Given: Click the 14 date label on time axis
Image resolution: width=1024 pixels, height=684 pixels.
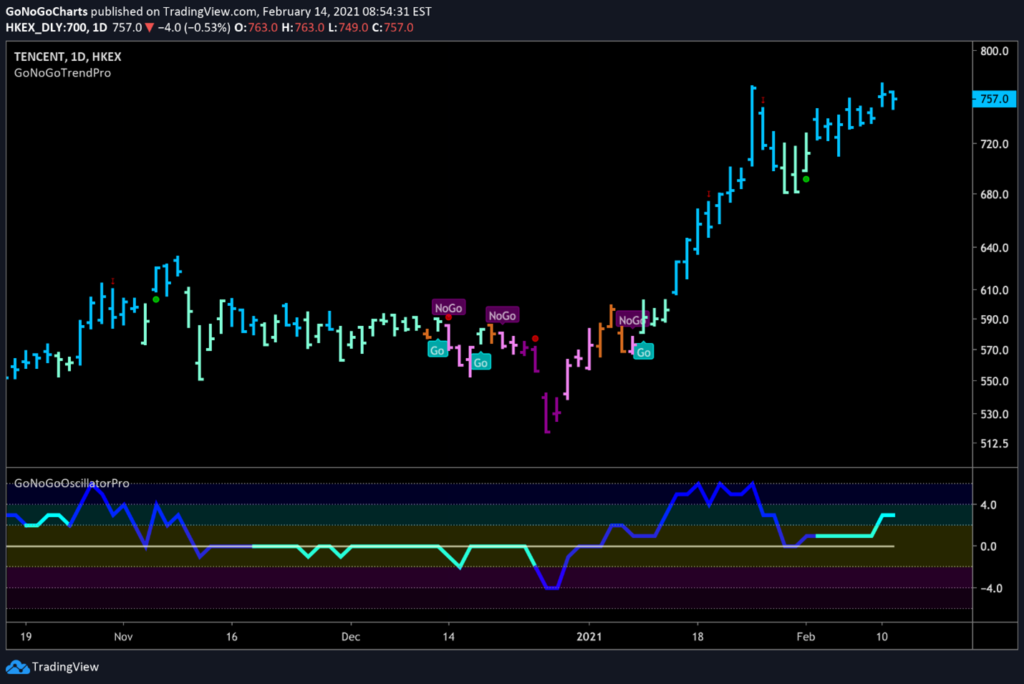Looking at the screenshot, I should tap(449, 636).
